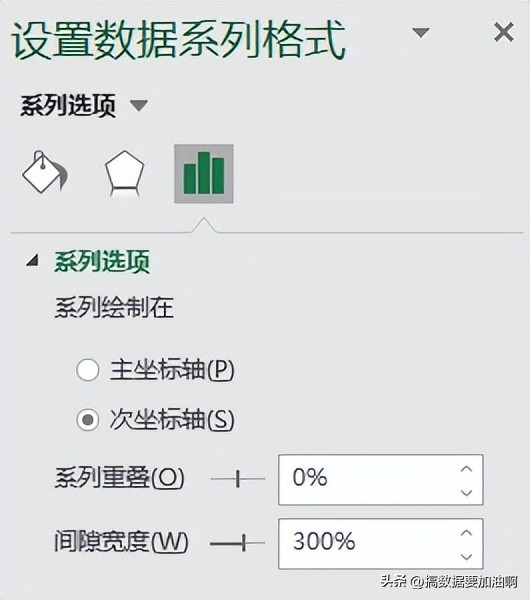Viewport: 530px width, 600px height.
Task: Click the green 系列选项 section heading
Action: coord(102,262)
